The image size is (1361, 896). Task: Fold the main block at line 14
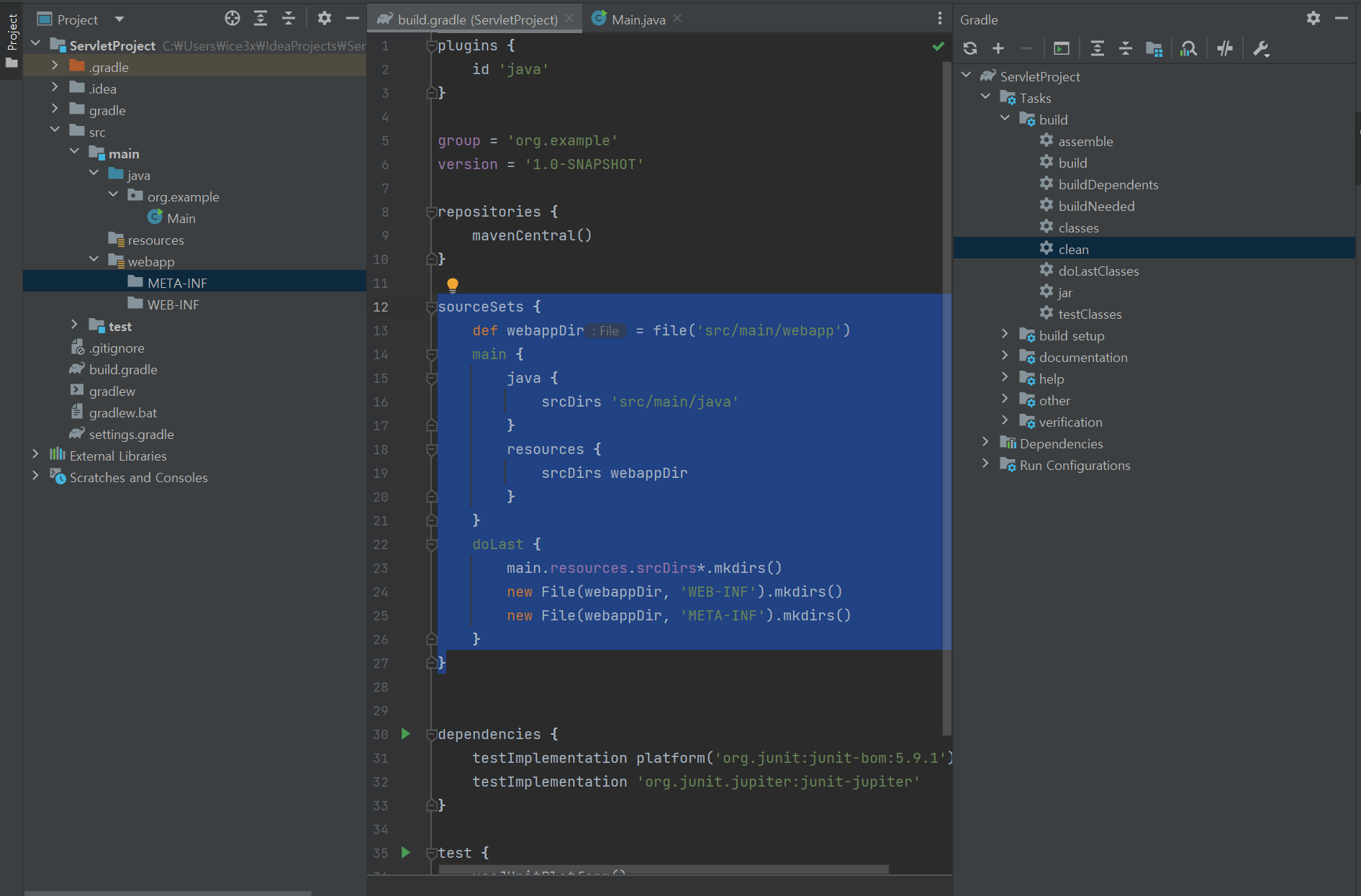click(432, 355)
